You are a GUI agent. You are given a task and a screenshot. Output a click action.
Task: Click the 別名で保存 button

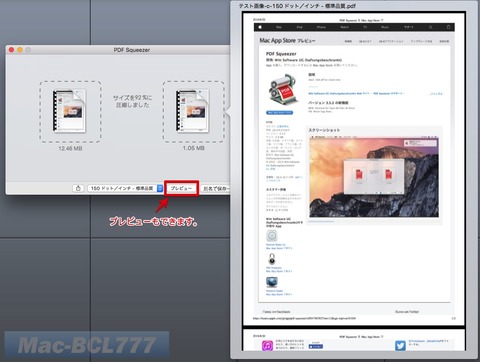[216, 189]
